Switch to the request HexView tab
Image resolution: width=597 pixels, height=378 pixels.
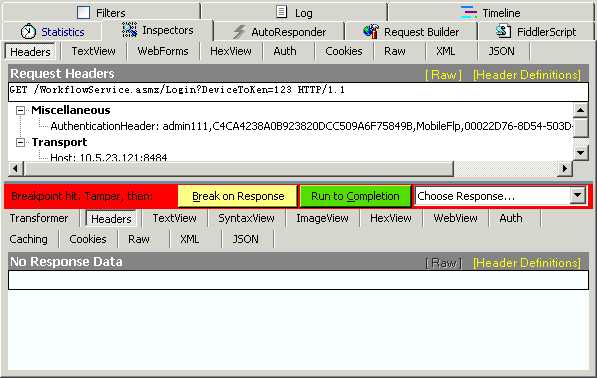tap(231, 51)
